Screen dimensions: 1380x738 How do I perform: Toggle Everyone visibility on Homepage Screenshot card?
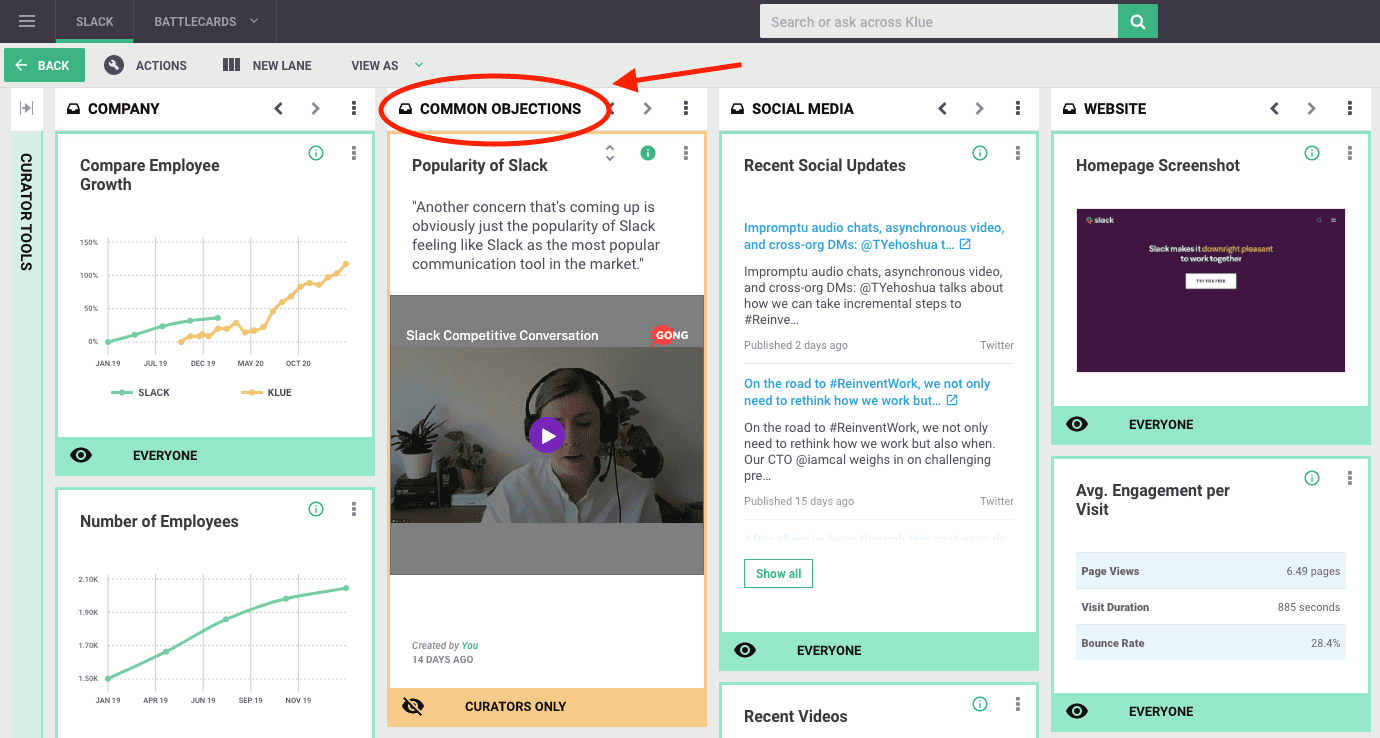tap(1077, 424)
